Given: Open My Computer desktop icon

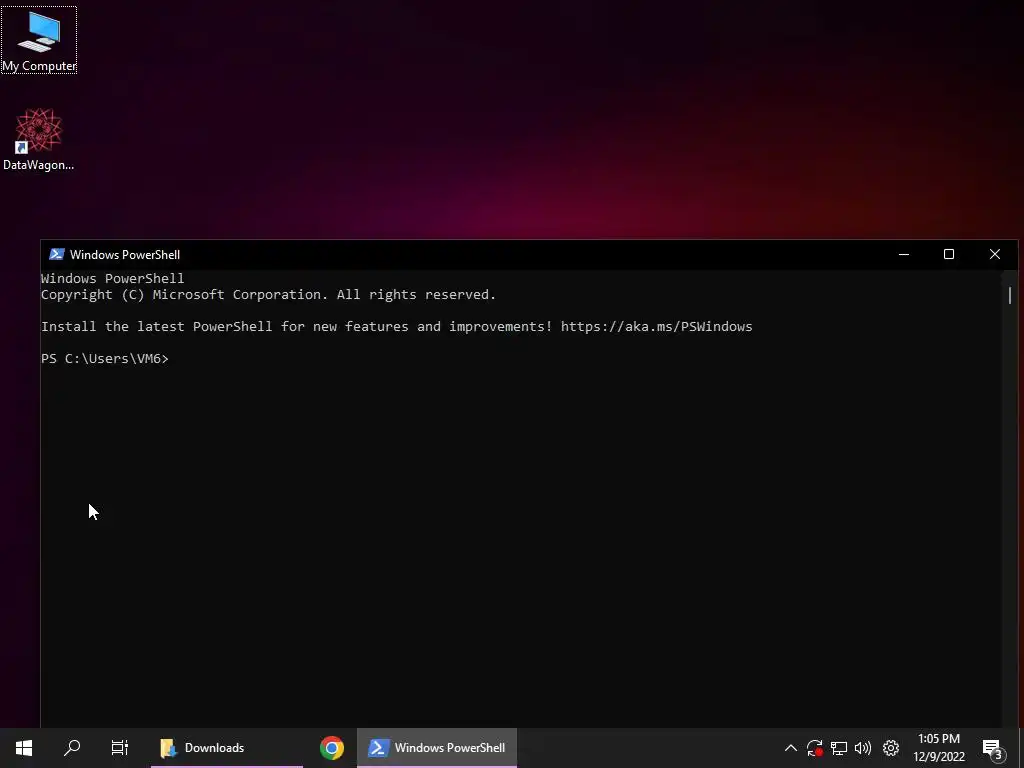Looking at the screenshot, I should click(x=39, y=40).
